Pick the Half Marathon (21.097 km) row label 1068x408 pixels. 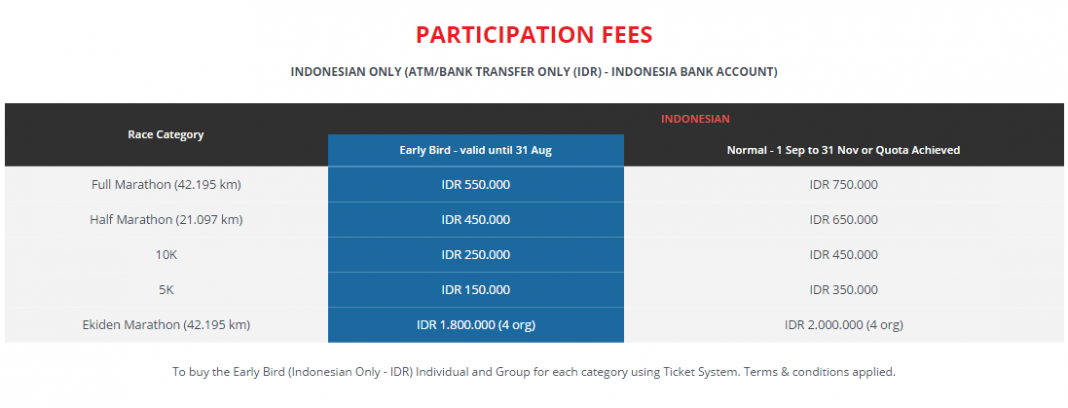pos(166,220)
